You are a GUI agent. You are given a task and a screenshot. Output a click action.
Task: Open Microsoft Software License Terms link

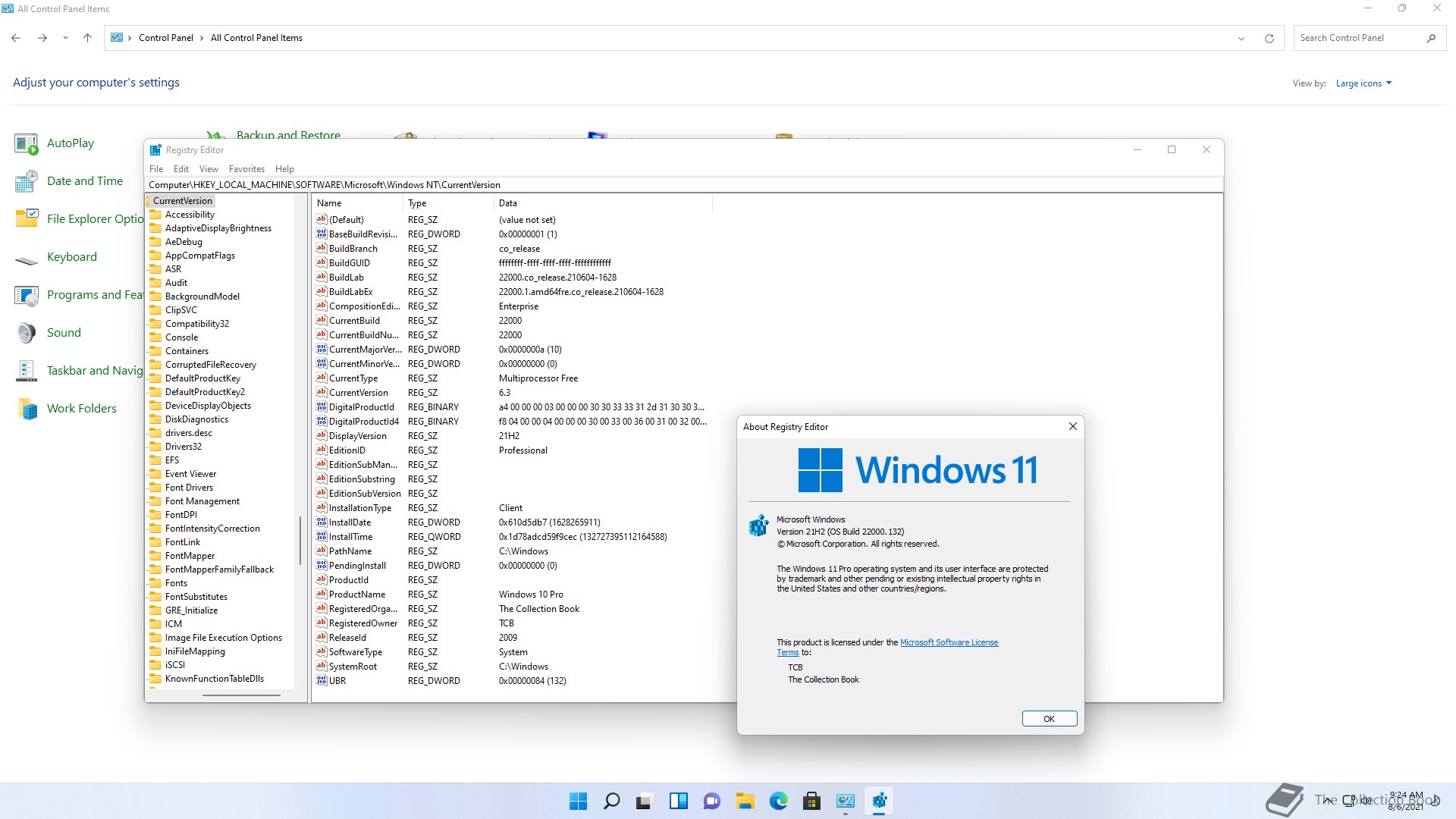tap(949, 642)
